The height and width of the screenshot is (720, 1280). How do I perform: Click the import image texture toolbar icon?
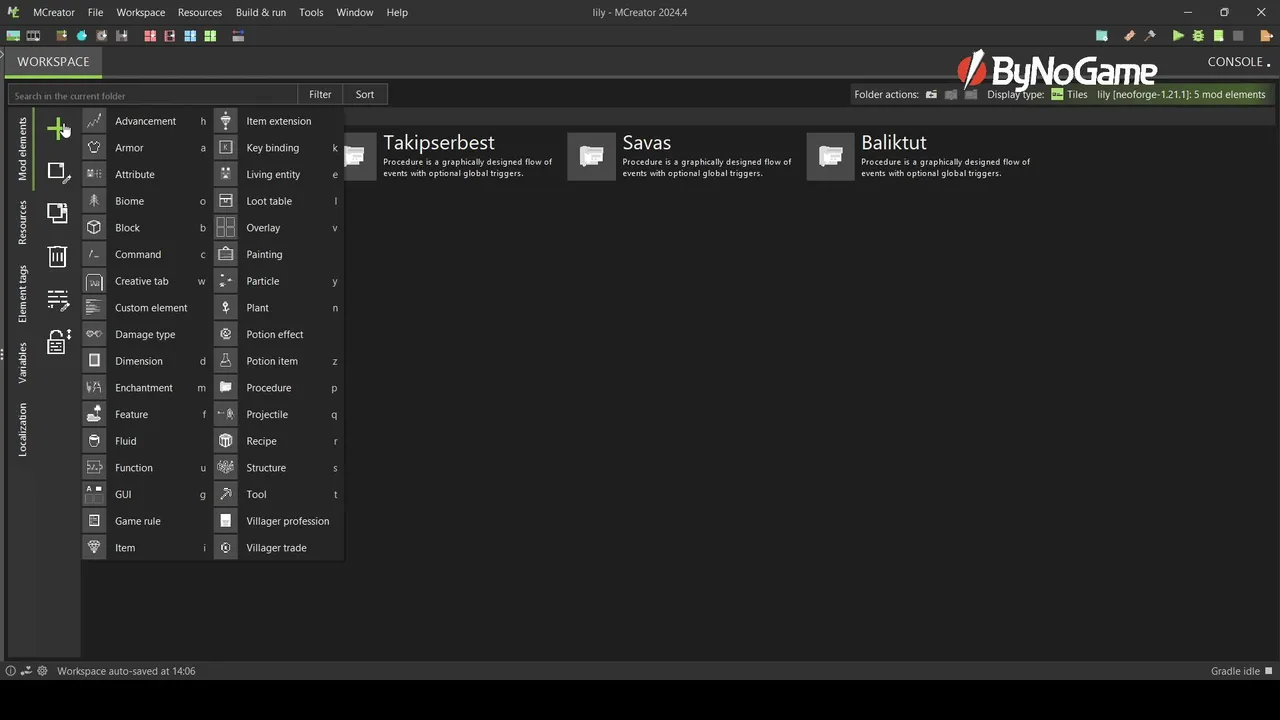pyautogui.click(x=13, y=36)
